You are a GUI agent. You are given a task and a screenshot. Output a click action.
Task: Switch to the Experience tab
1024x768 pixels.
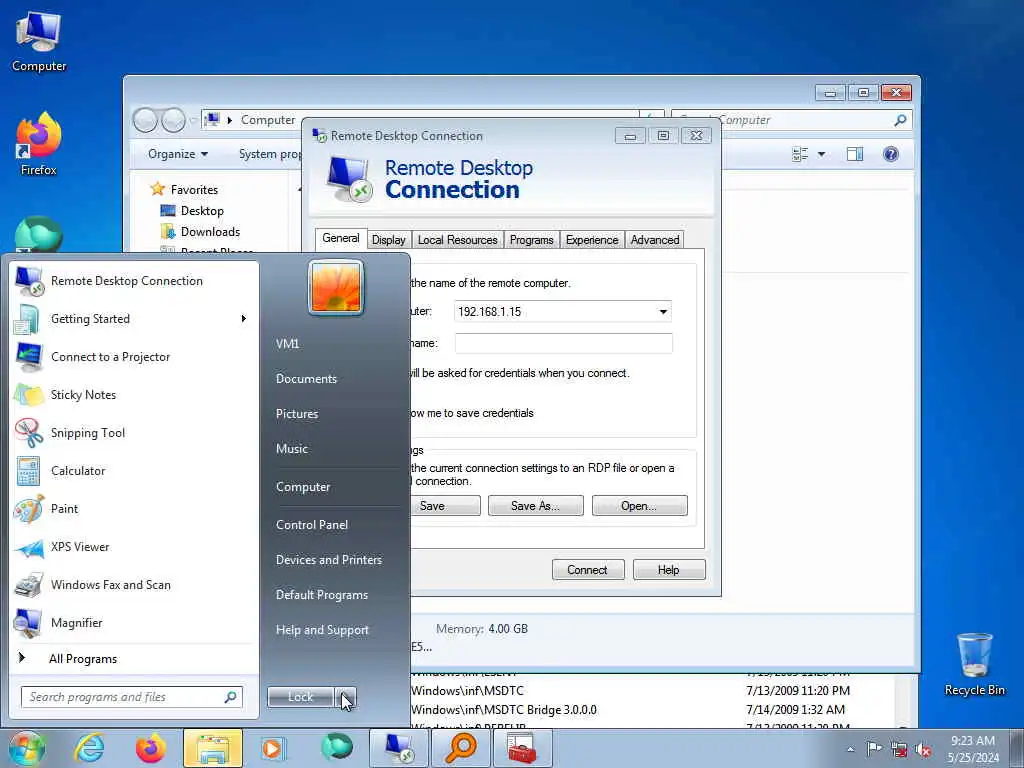tap(592, 240)
